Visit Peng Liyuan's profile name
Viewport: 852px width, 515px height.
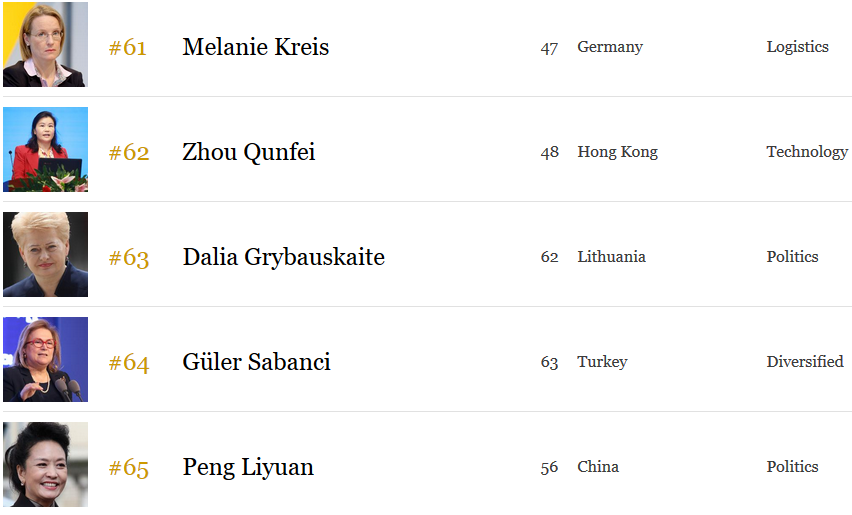248,467
